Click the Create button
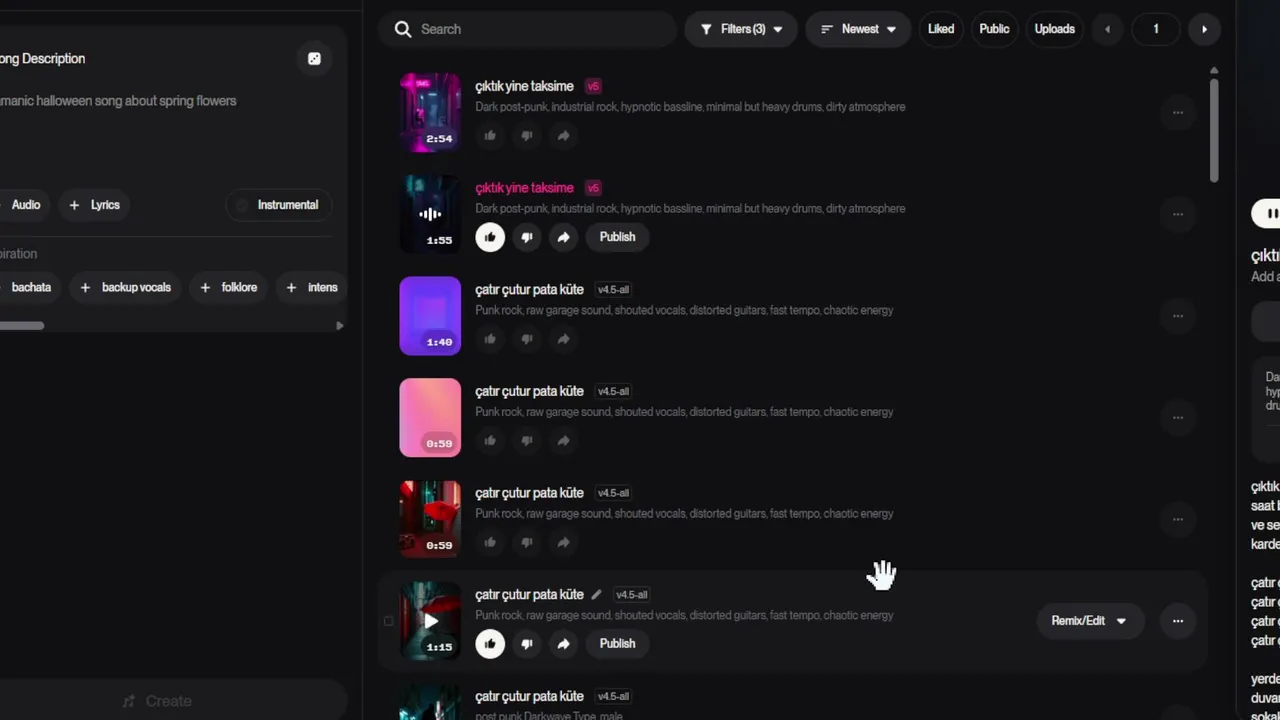 pyautogui.click(x=158, y=701)
